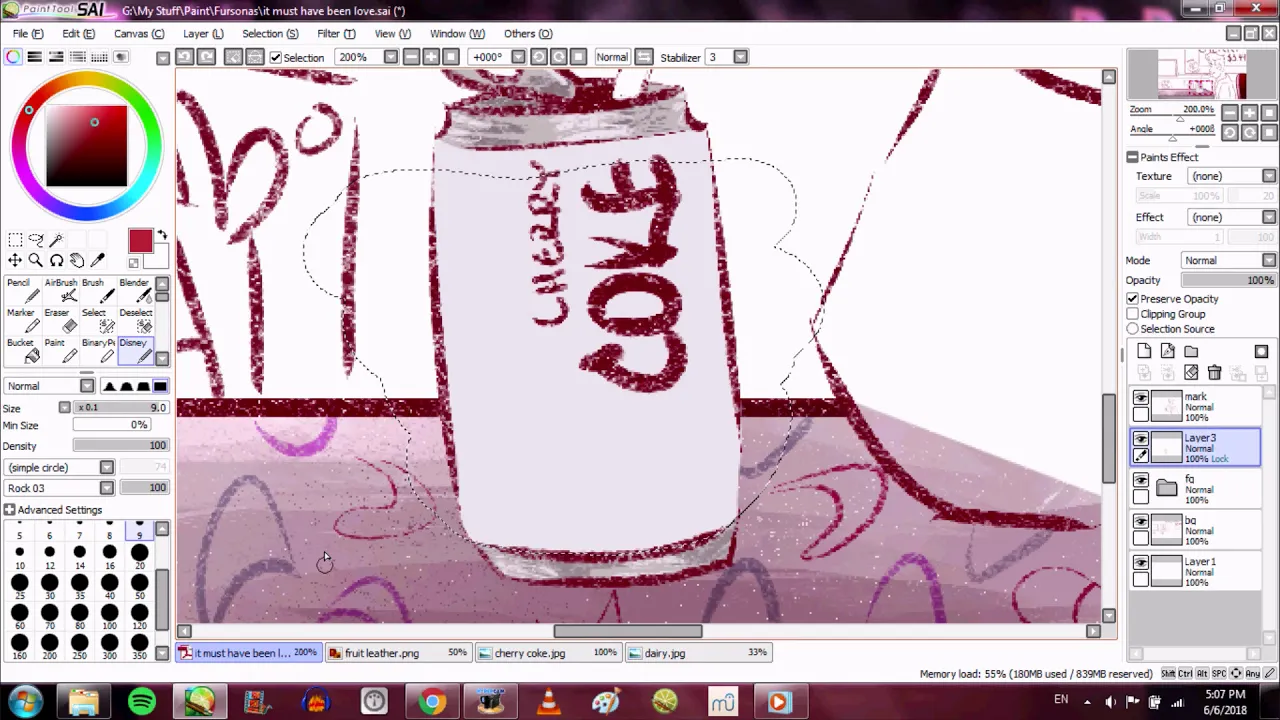
Task: Choose the Blender tool
Action: click(x=135, y=291)
